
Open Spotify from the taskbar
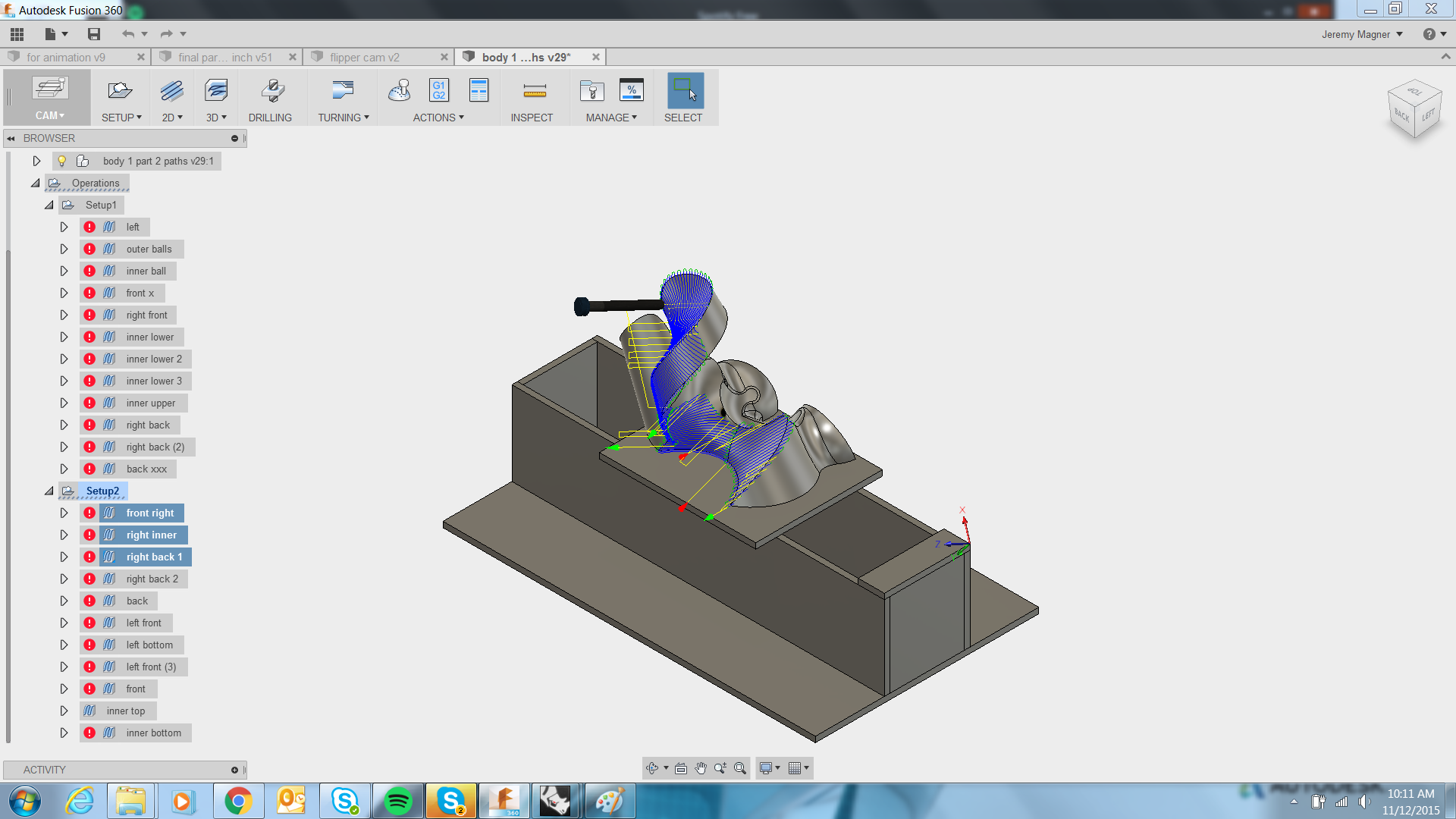coord(398,801)
